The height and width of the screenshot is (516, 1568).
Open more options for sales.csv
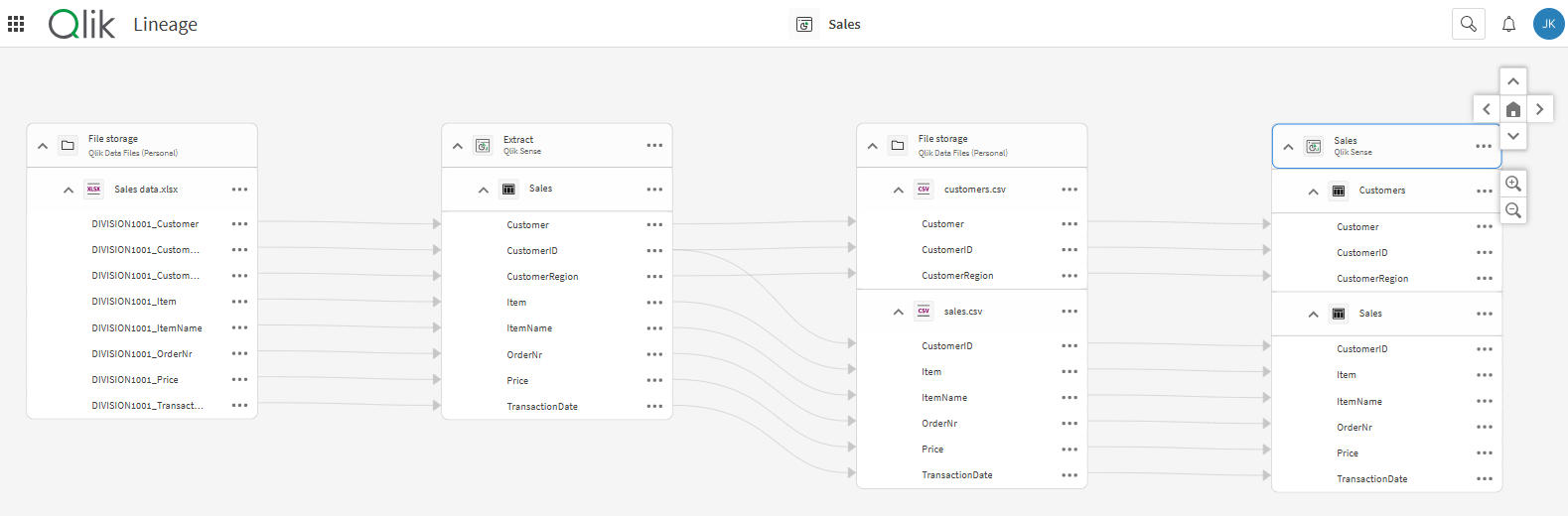1069,312
